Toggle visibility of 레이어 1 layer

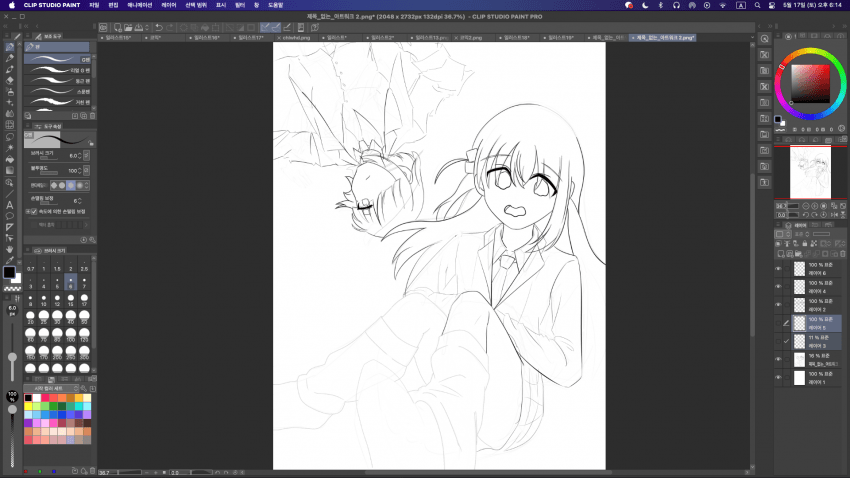click(x=778, y=379)
